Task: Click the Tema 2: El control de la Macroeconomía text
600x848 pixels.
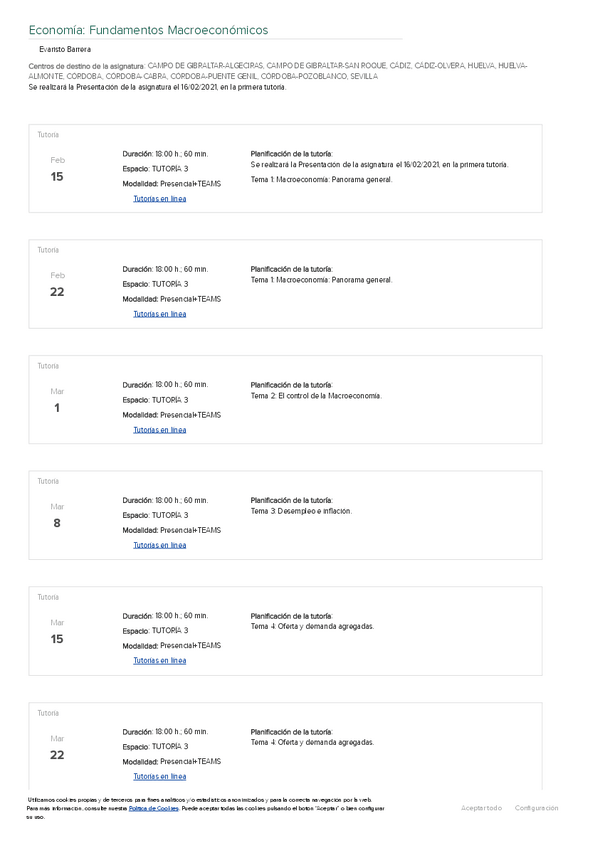Action: pos(316,396)
